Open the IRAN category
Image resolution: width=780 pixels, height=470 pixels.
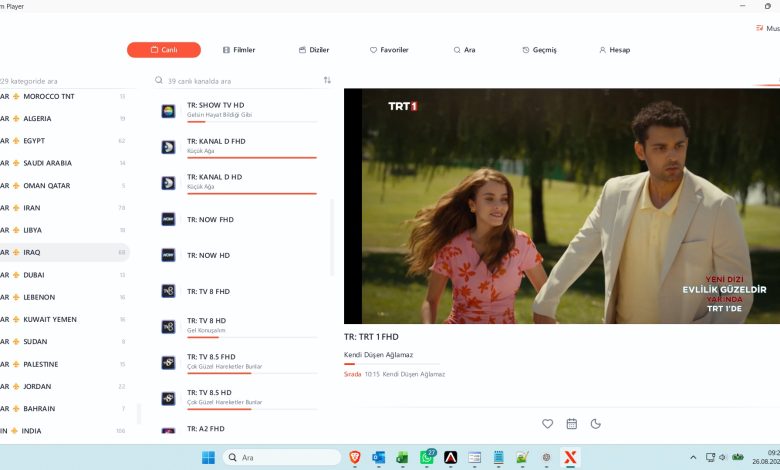[64, 208]
